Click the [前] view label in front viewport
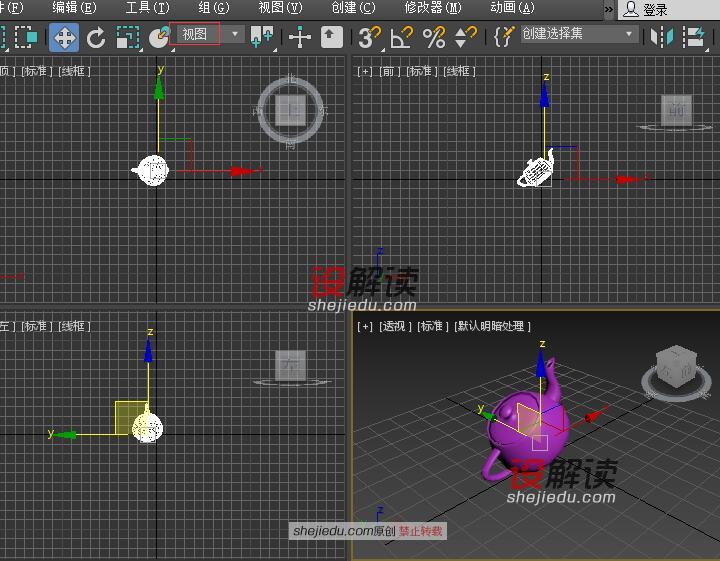Screen dimensions: 720x561 pos(389,71)
